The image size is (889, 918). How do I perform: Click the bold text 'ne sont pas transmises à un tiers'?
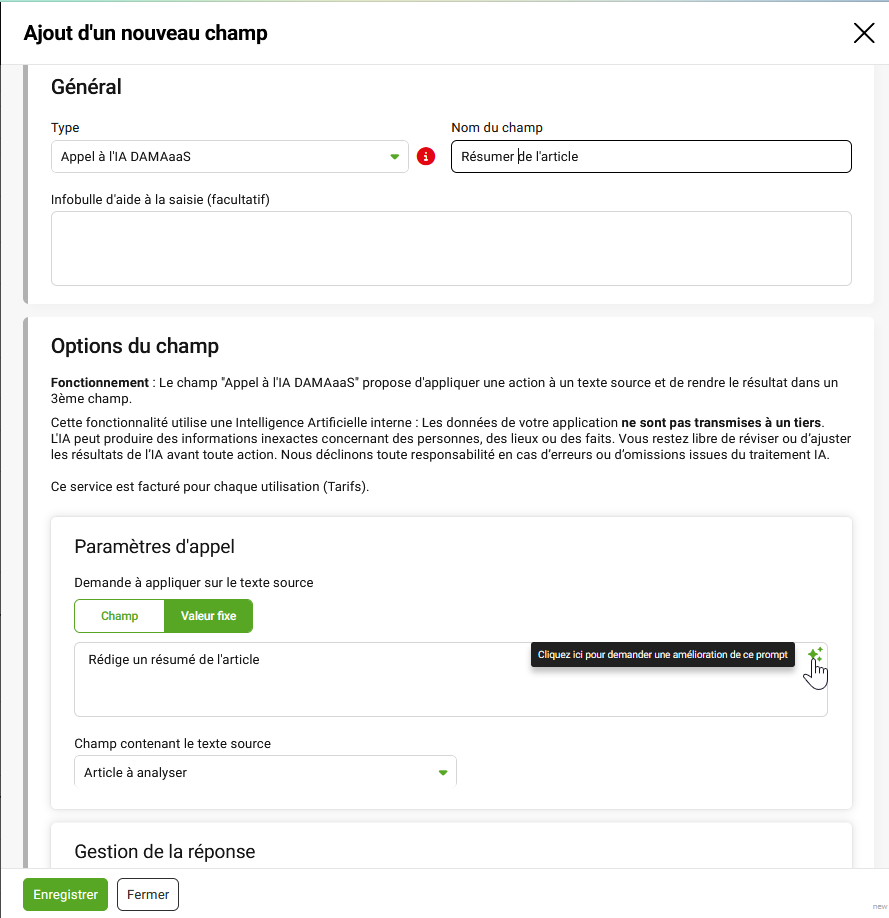pos(721,423)
